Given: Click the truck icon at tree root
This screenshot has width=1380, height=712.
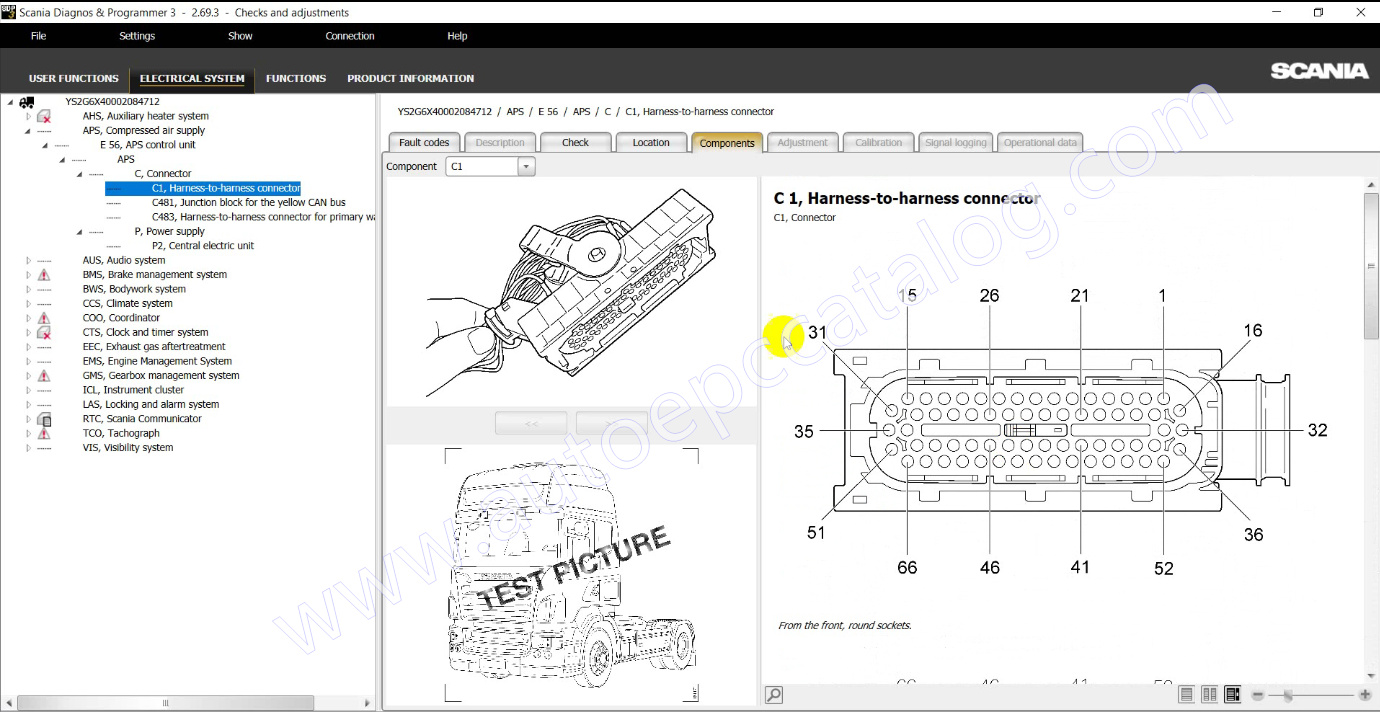Looking at the screenshot, I should [x=27, y=102].
